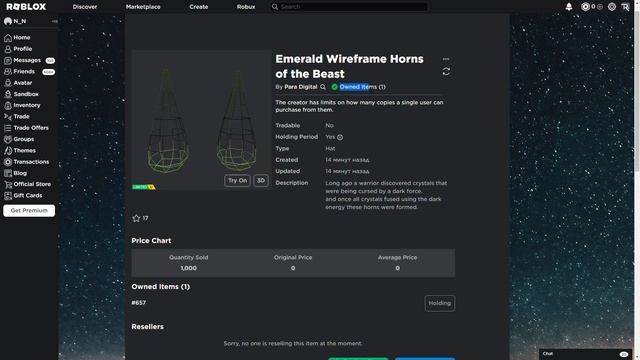The height and width of the screenshot is (360, 640).
Task: Click owned serial number #657
Action: [x=139, y=303]
